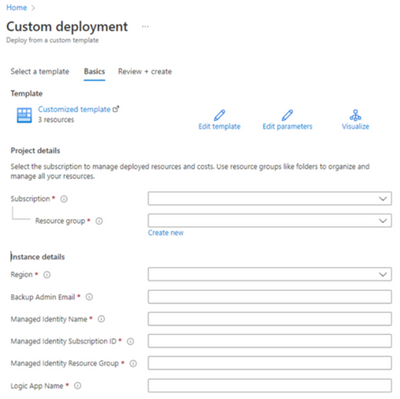Expand the Region dropdown
The image size is (400, 399).
tap(270, 274)
